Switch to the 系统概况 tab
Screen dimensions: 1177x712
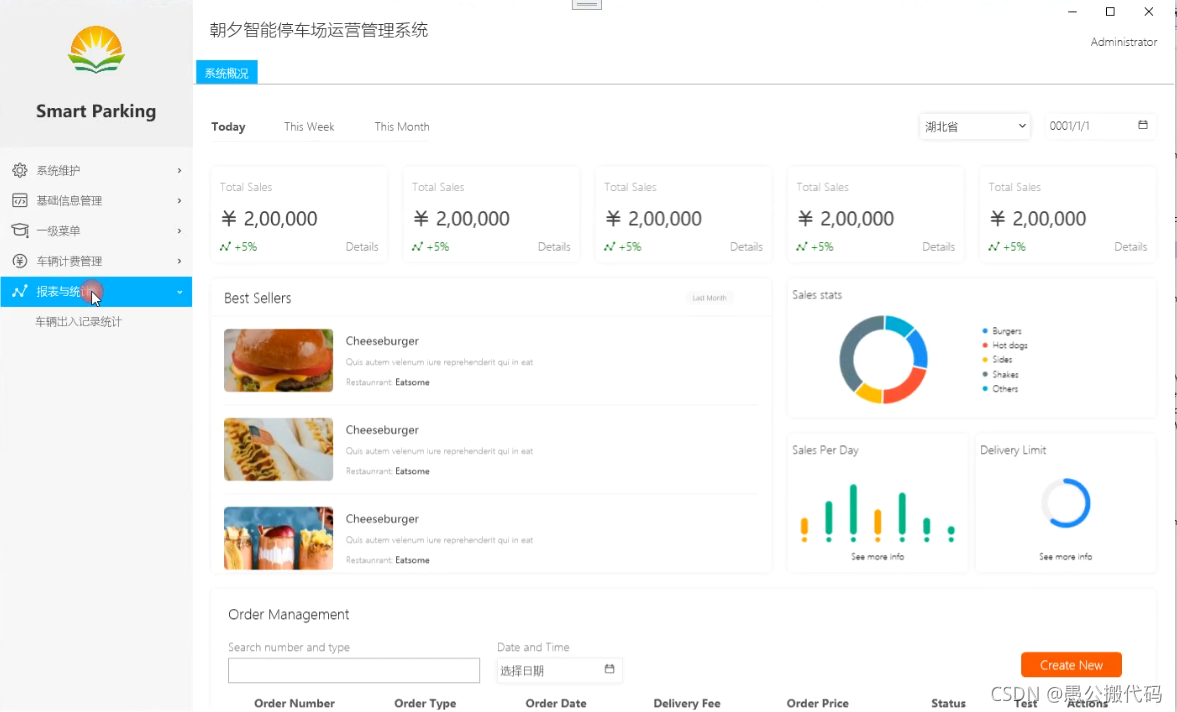[x=227, y=73]
